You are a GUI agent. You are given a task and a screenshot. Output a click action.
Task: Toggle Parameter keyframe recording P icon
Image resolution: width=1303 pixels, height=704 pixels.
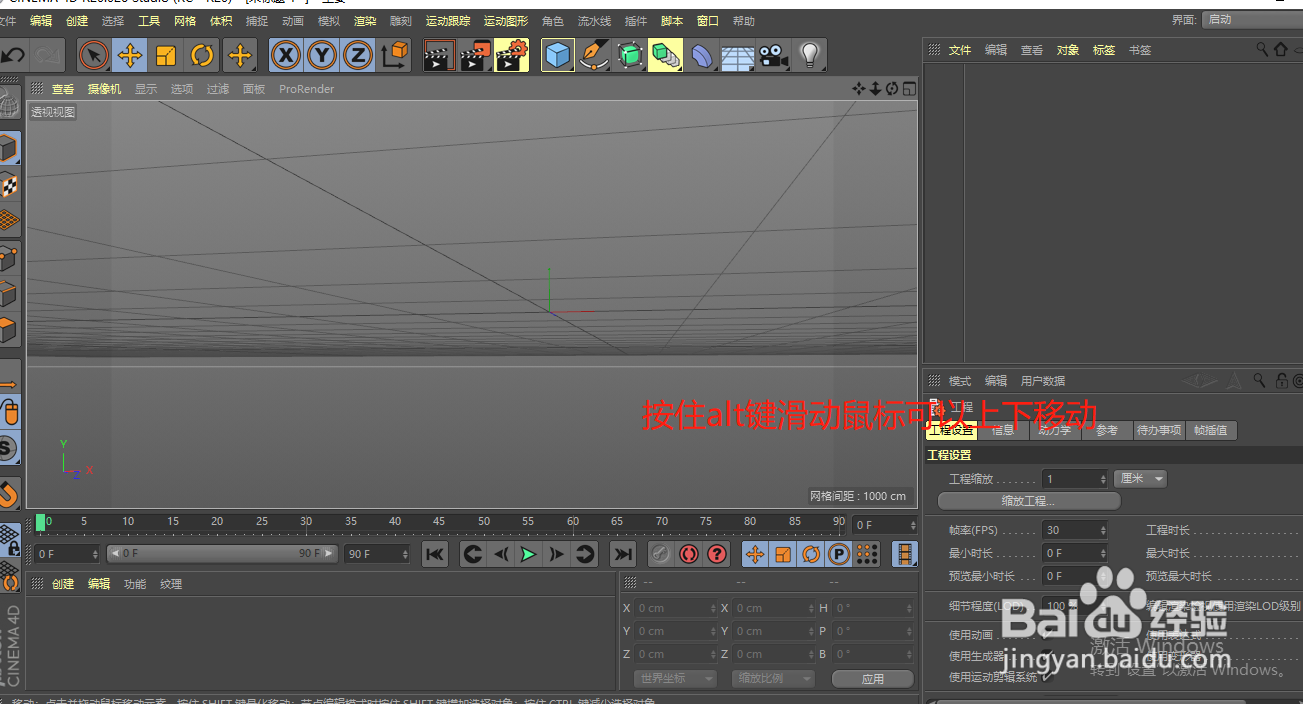click(839, 554)
